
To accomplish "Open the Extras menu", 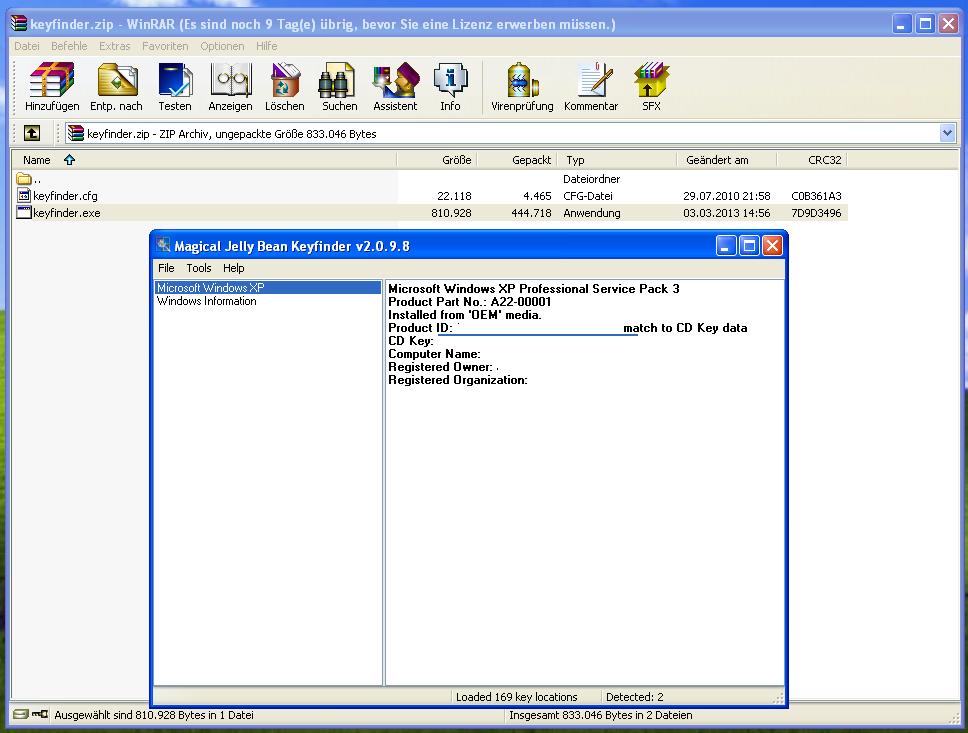I will coord(115,46).
